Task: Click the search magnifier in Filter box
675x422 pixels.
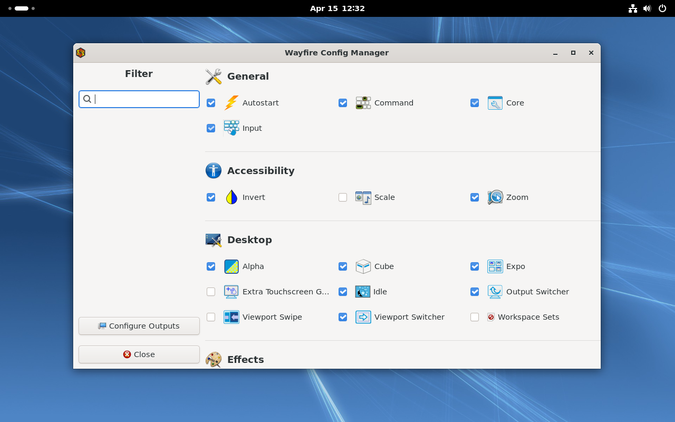Action: pos(87,99)
